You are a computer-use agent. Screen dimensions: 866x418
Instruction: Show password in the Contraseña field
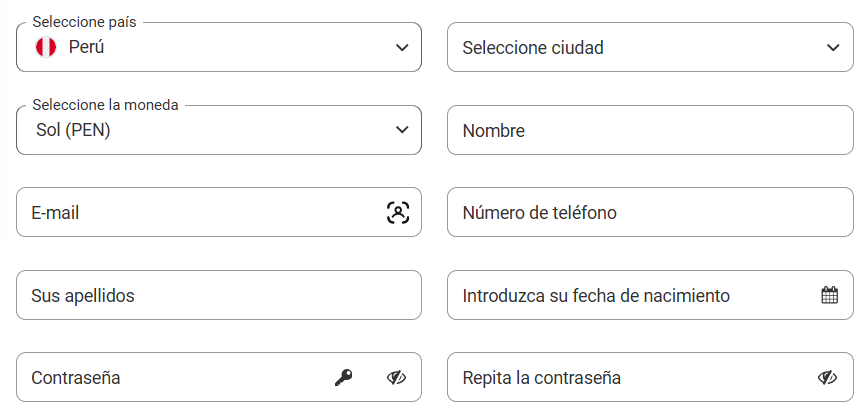point(396,378)
